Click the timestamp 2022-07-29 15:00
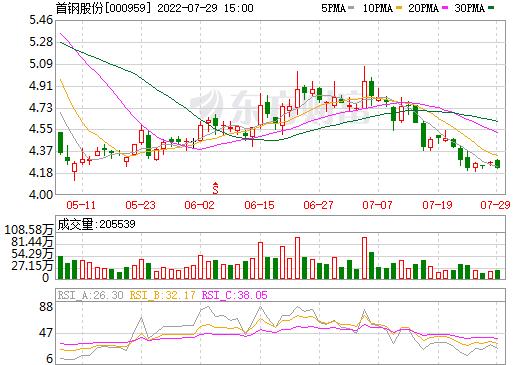Image resolution: width=520 pixels, height=365 pixels. (x=205, y=8)
